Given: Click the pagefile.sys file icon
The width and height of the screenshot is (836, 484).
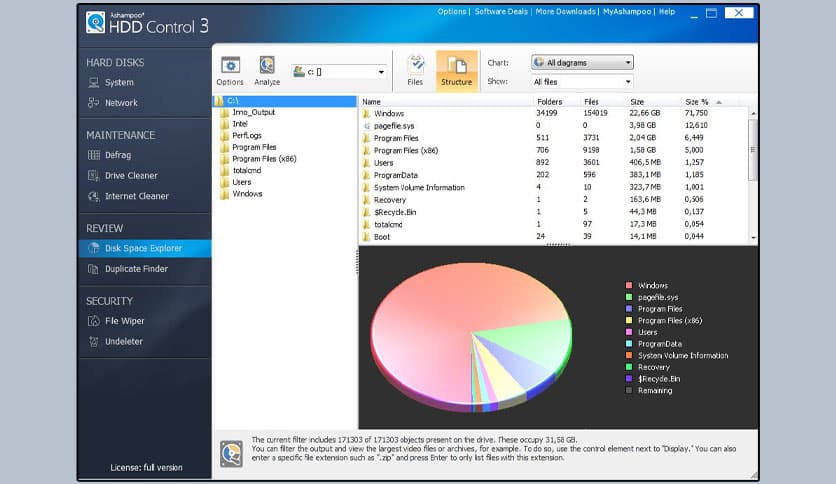Looking at the screenshot, I should 366,126.
